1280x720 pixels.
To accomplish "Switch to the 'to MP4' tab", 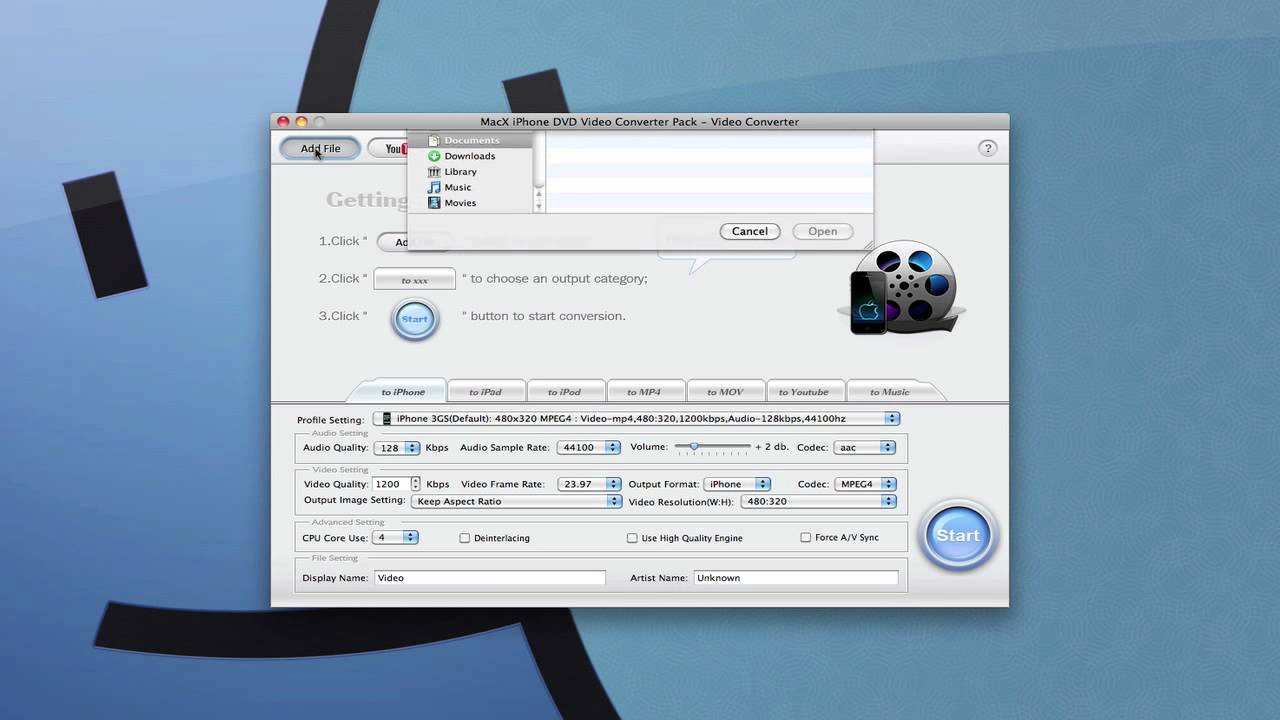I will click(x=644, y=392).
